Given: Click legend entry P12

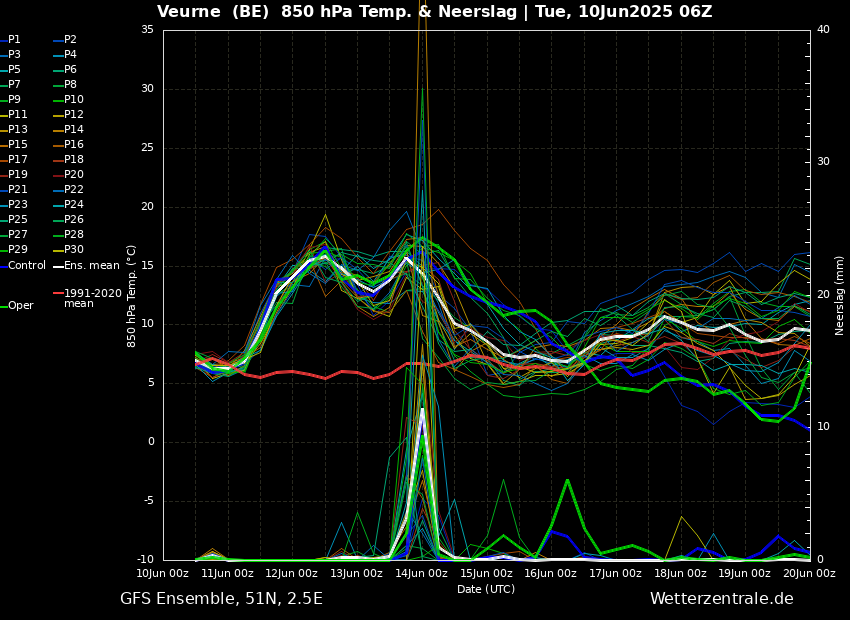Looking at the screenshot, I should point(68,114).
